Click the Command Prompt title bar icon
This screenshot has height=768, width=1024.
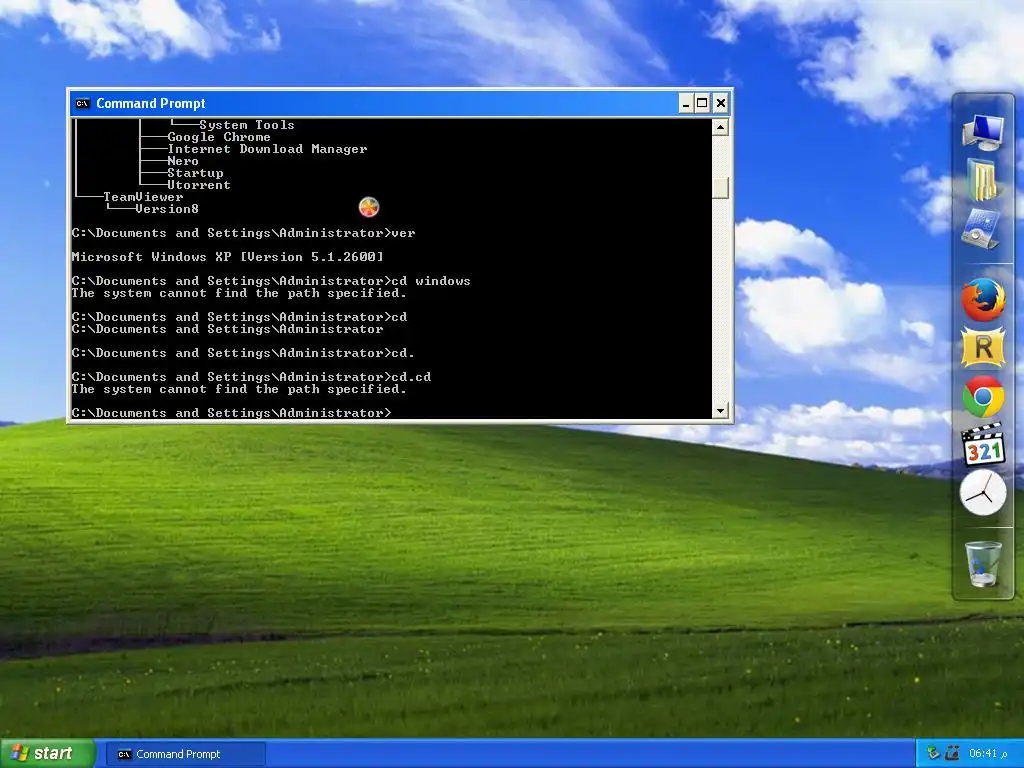point(82,103)
